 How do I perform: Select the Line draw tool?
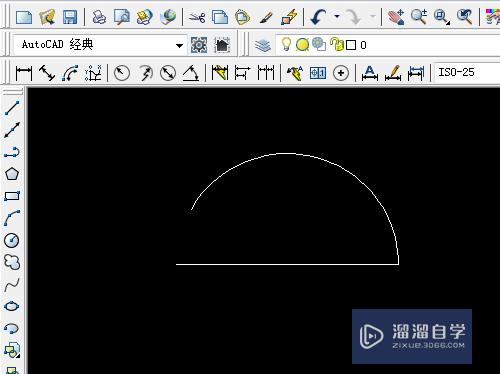[12, 108]
